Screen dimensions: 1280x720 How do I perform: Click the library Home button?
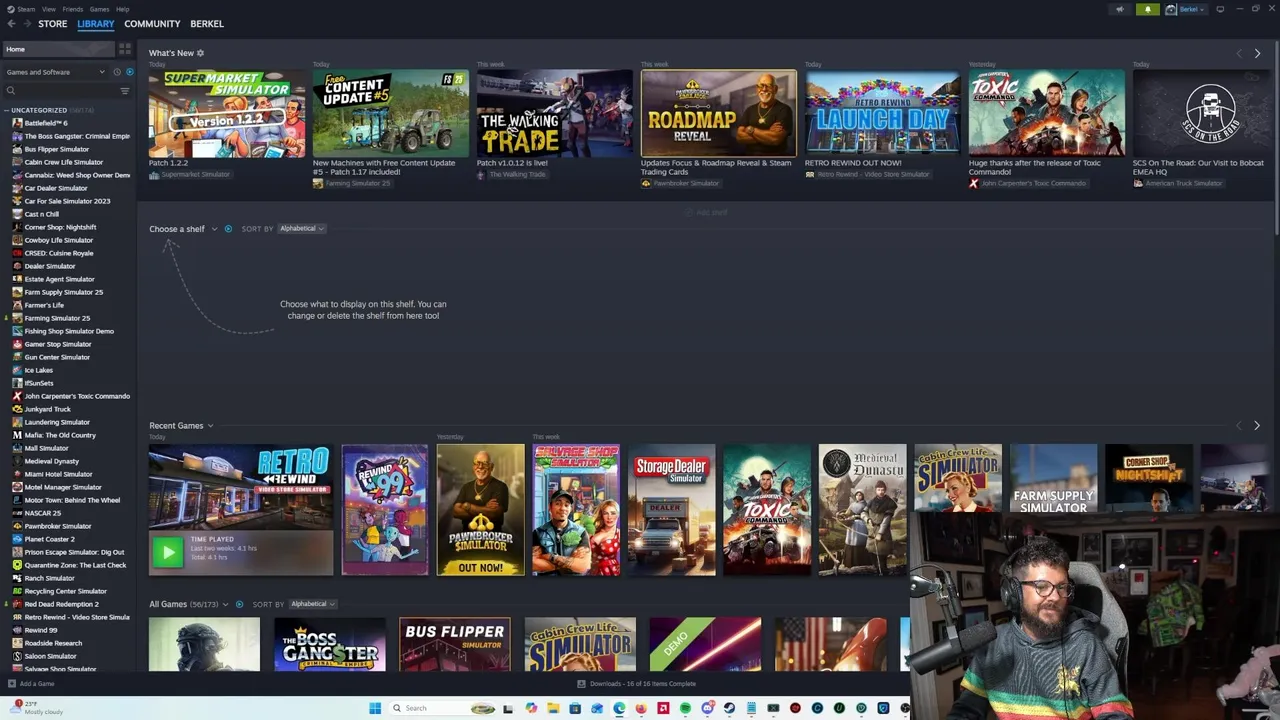[58, 49]
